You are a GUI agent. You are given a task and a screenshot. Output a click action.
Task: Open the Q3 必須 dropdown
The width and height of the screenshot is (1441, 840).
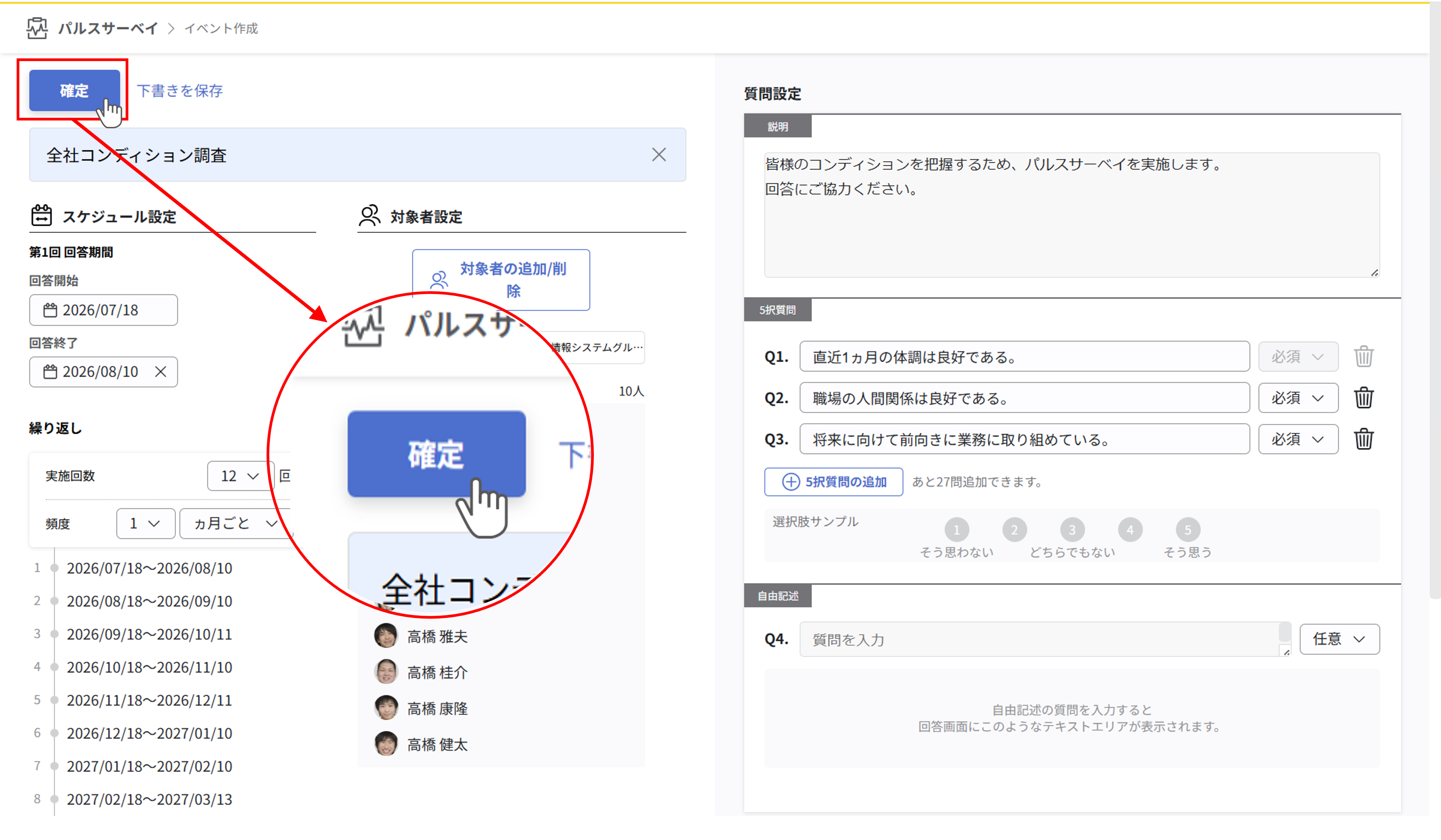[x=1298, y=439]
